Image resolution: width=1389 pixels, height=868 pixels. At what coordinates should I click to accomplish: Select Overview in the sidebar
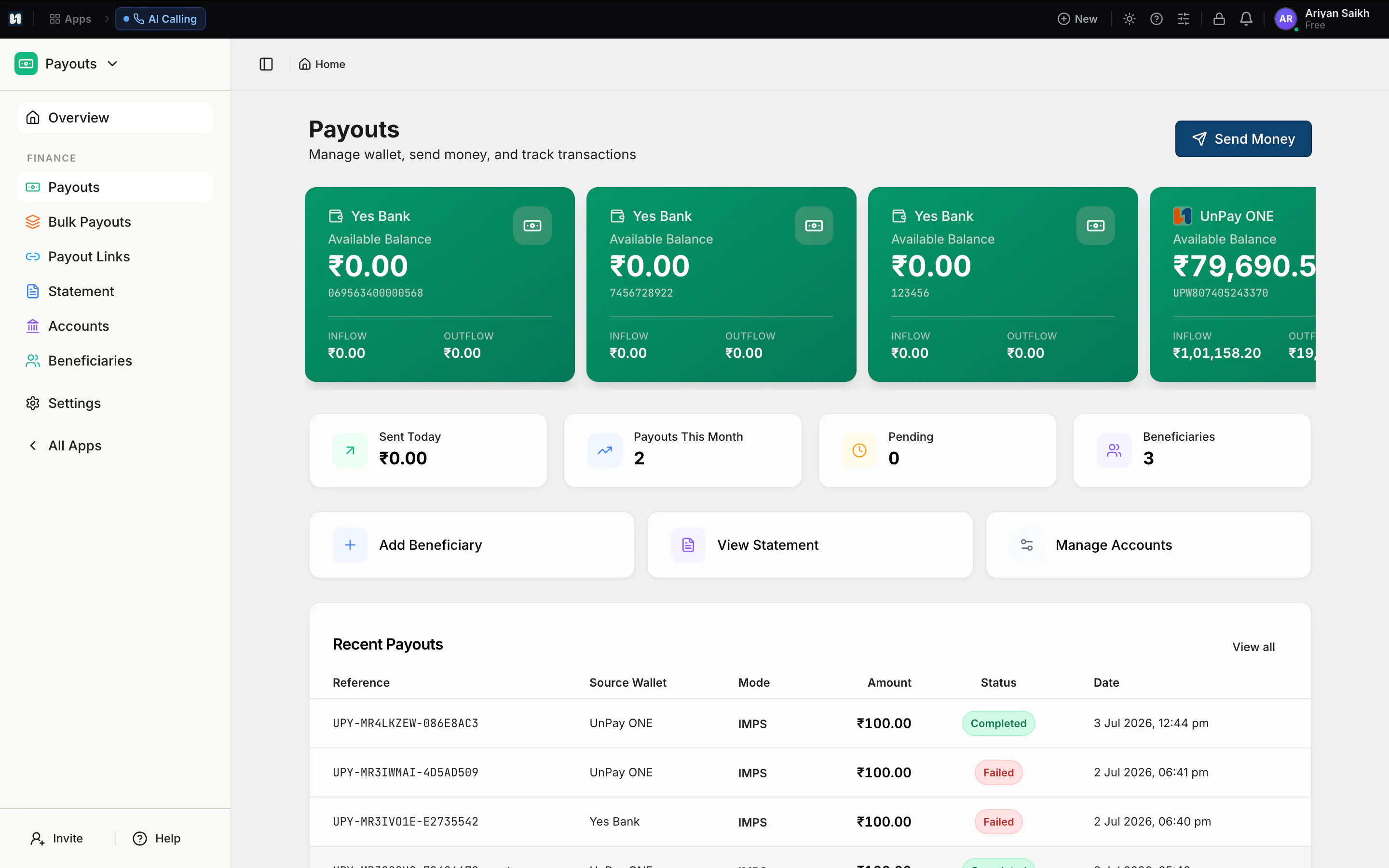[115, 118]
